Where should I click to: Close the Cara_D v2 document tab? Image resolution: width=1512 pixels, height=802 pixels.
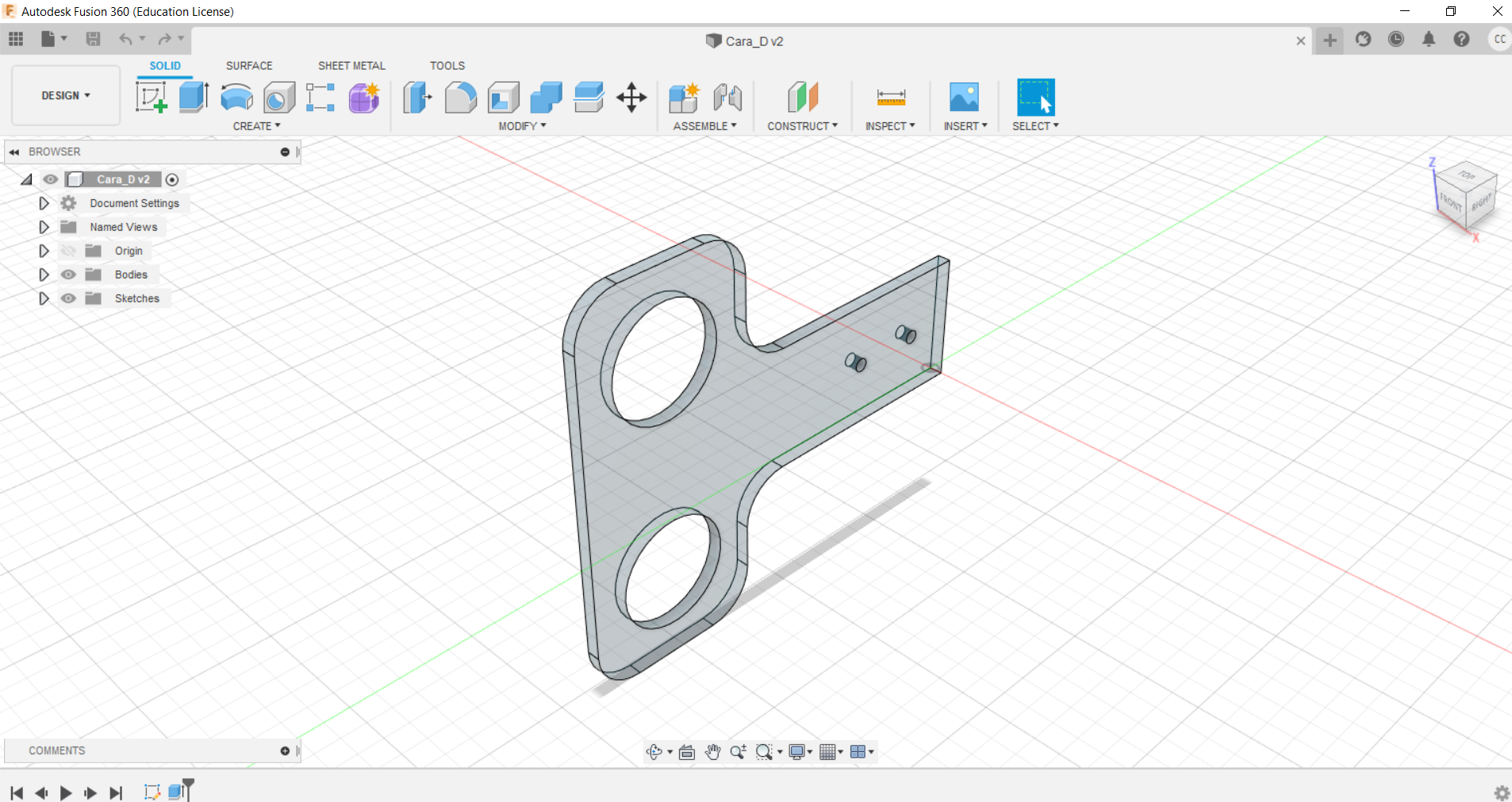[x=1301, y=40]
